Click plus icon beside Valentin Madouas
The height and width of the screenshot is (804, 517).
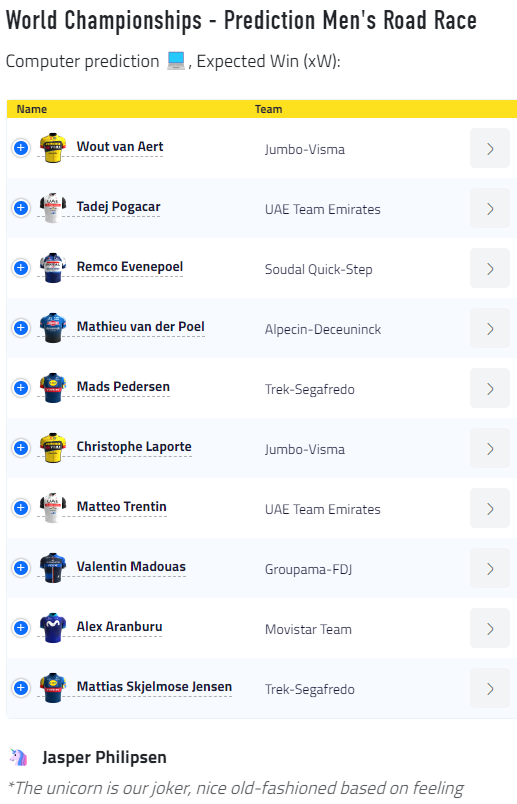(x=21, y=568)
